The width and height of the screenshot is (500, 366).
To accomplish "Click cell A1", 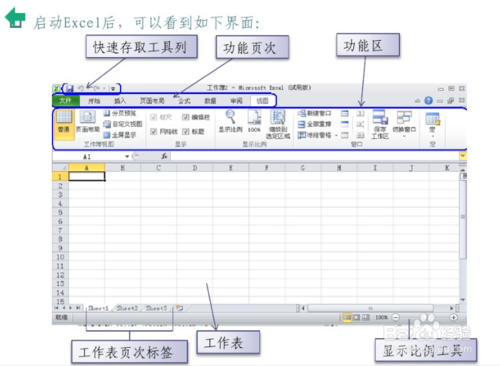I will pyautogui.click(x=87, y=176).
